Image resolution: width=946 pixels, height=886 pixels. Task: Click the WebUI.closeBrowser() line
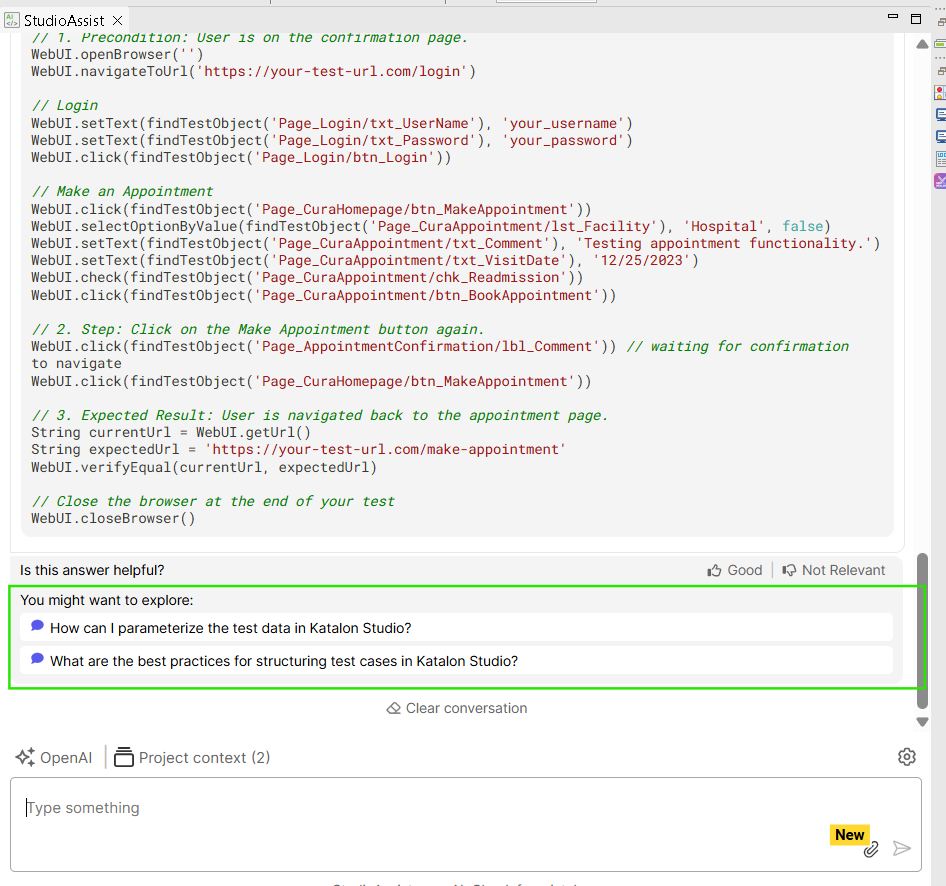point(113,519)
